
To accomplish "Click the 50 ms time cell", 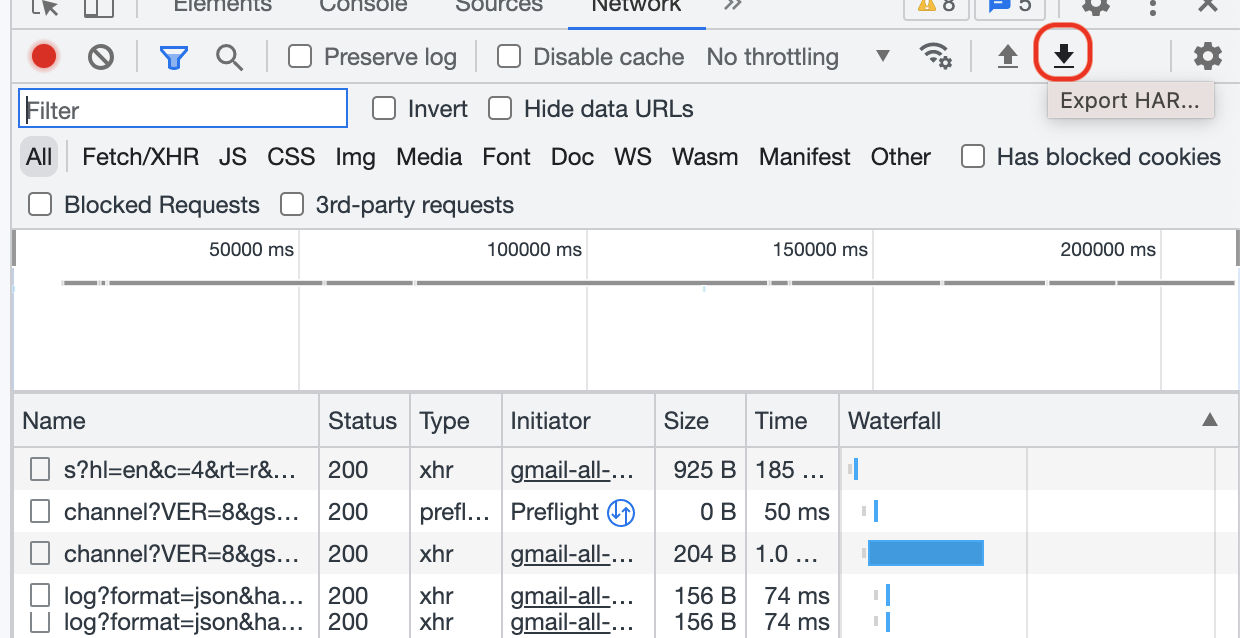I will (x=797, y=512).
